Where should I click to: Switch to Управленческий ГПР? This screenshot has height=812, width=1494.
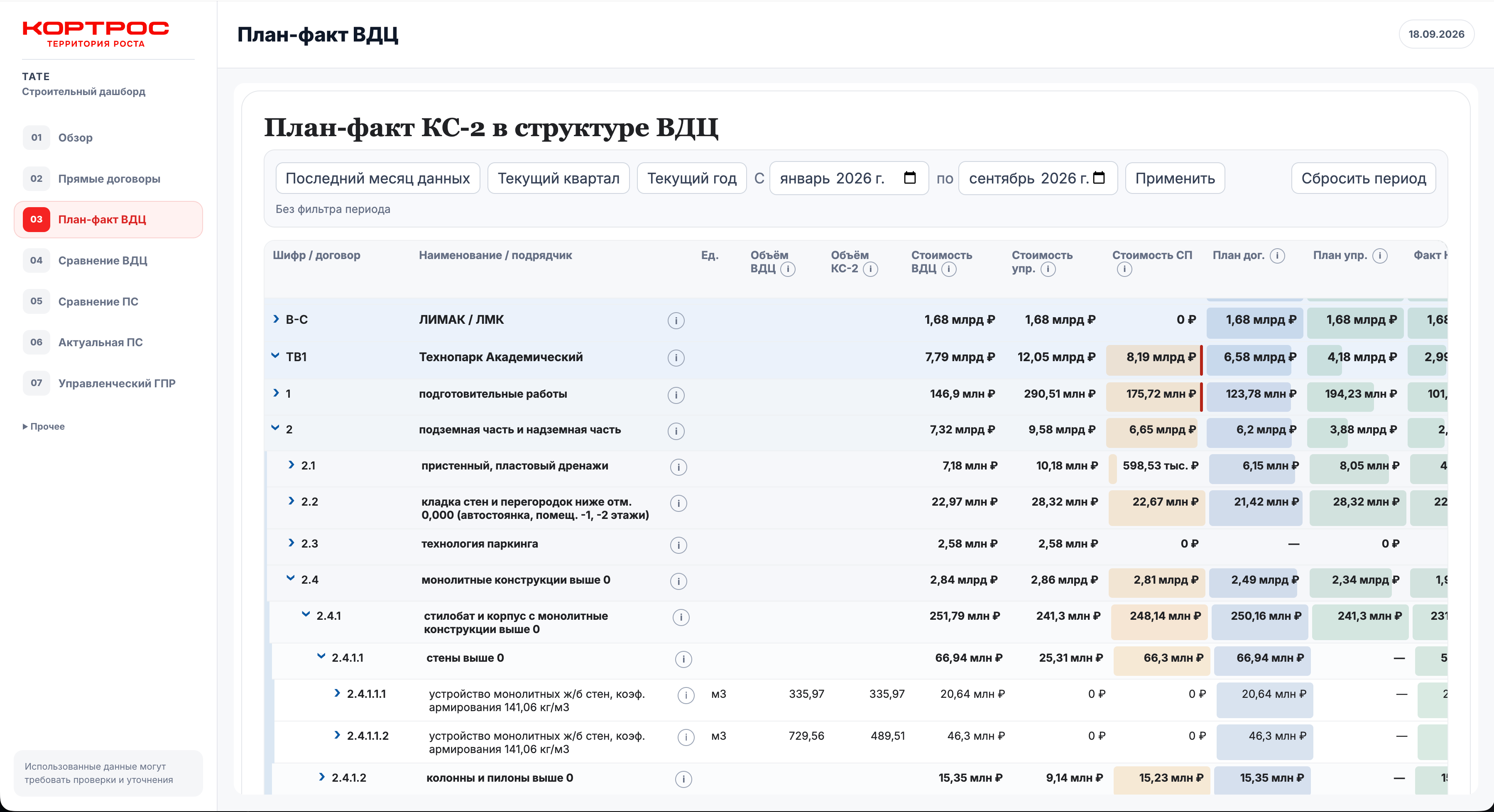coord(108,384)
